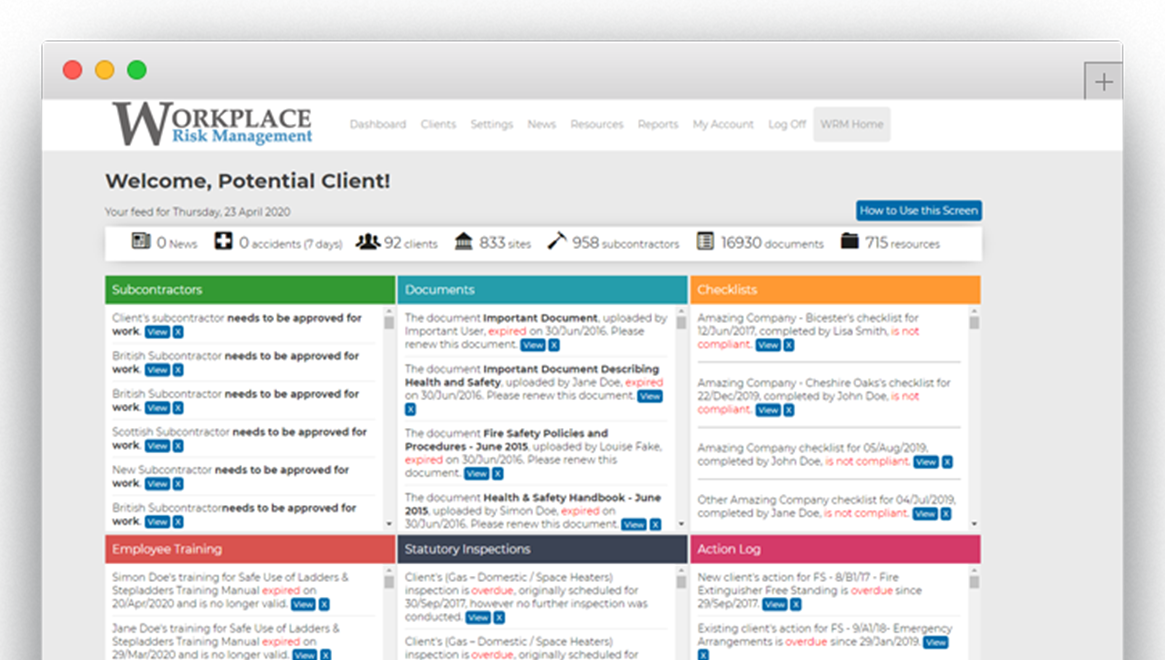Dismiss Health & Safety Handbook notice
The image size is (1165, 660).
[655, 525]
